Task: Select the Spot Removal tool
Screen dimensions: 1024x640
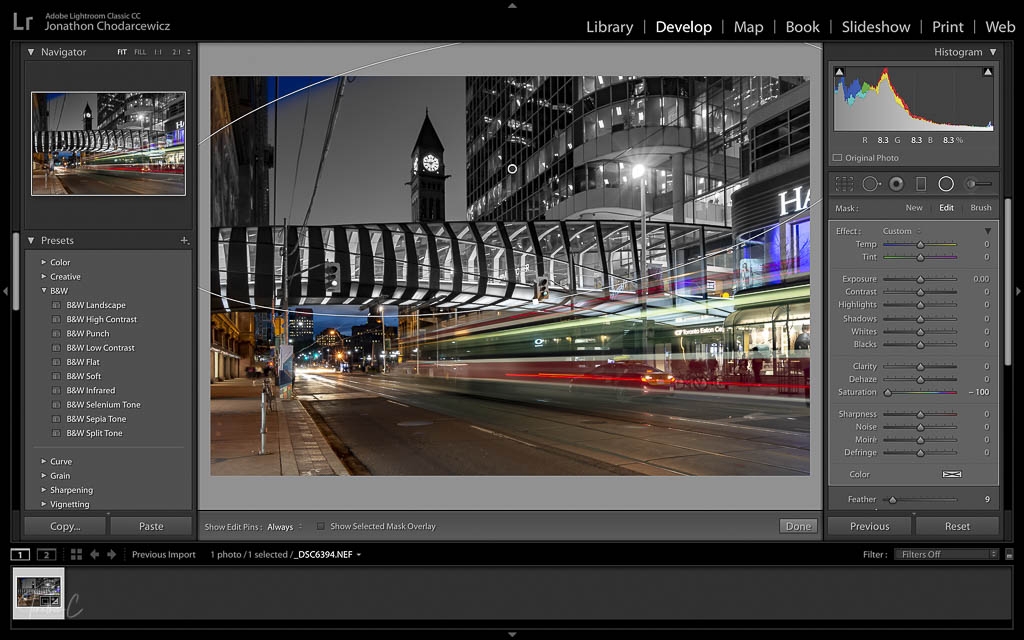Action: 870,184
